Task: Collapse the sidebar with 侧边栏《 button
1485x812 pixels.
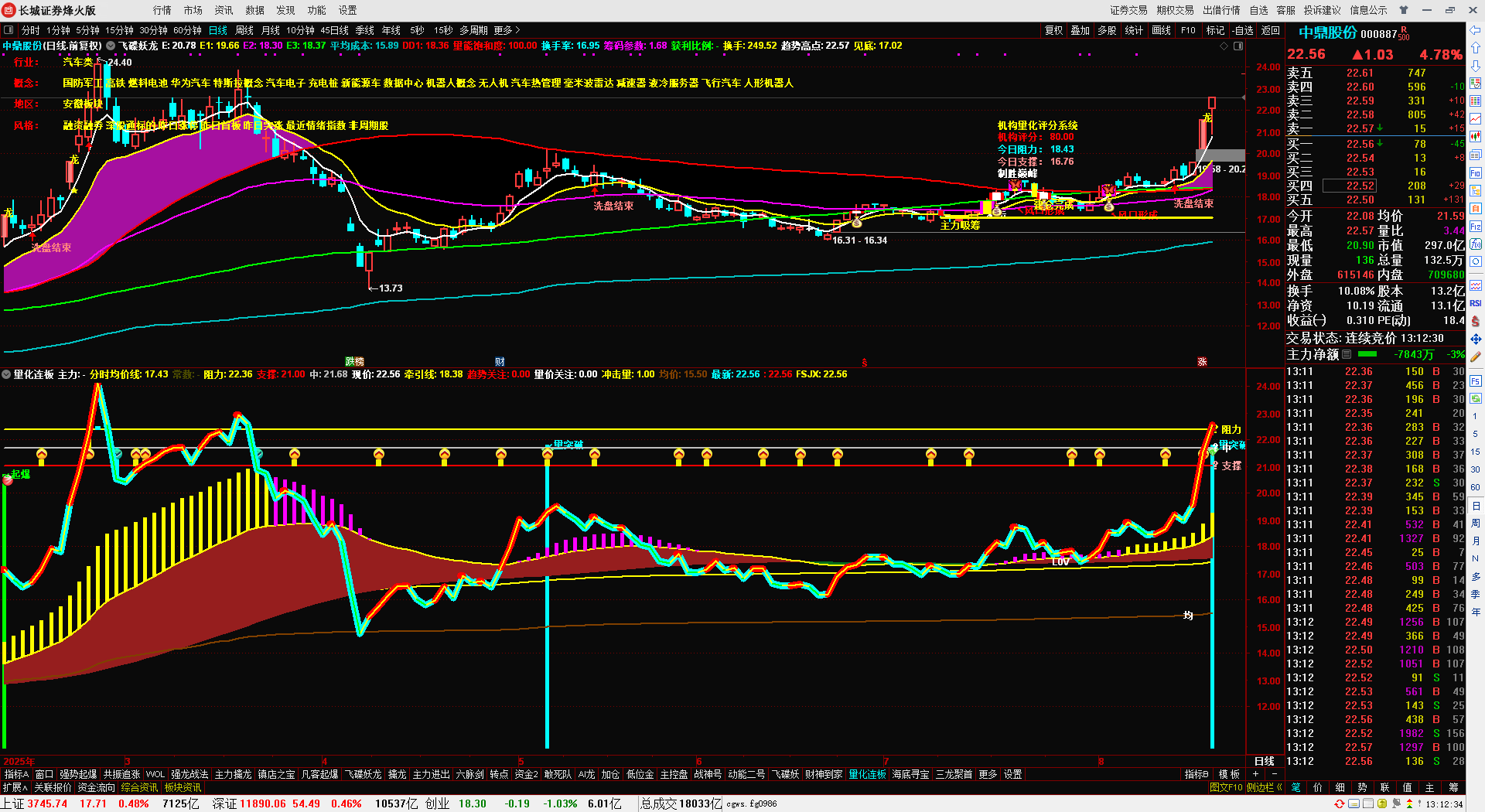Action: (1265, 787)
